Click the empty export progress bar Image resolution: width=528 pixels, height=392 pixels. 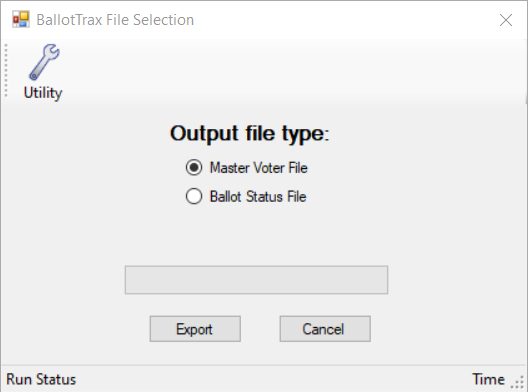(x=256, y=280)
